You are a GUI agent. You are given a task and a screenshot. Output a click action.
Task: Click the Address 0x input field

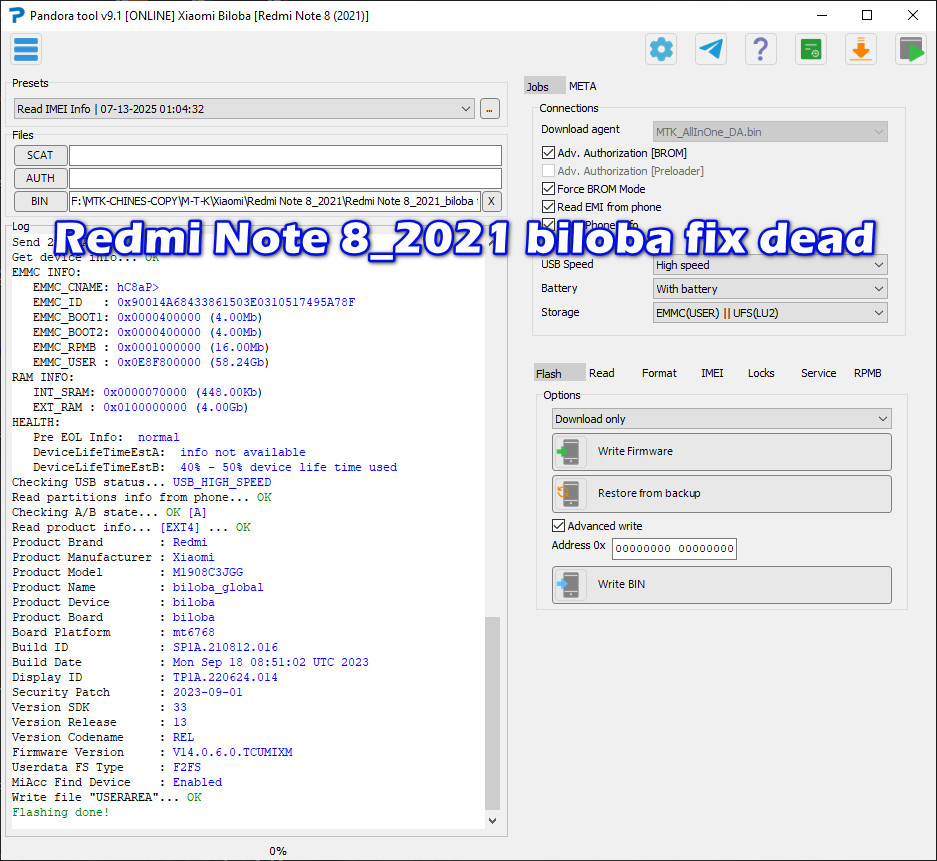click(674, 549)
